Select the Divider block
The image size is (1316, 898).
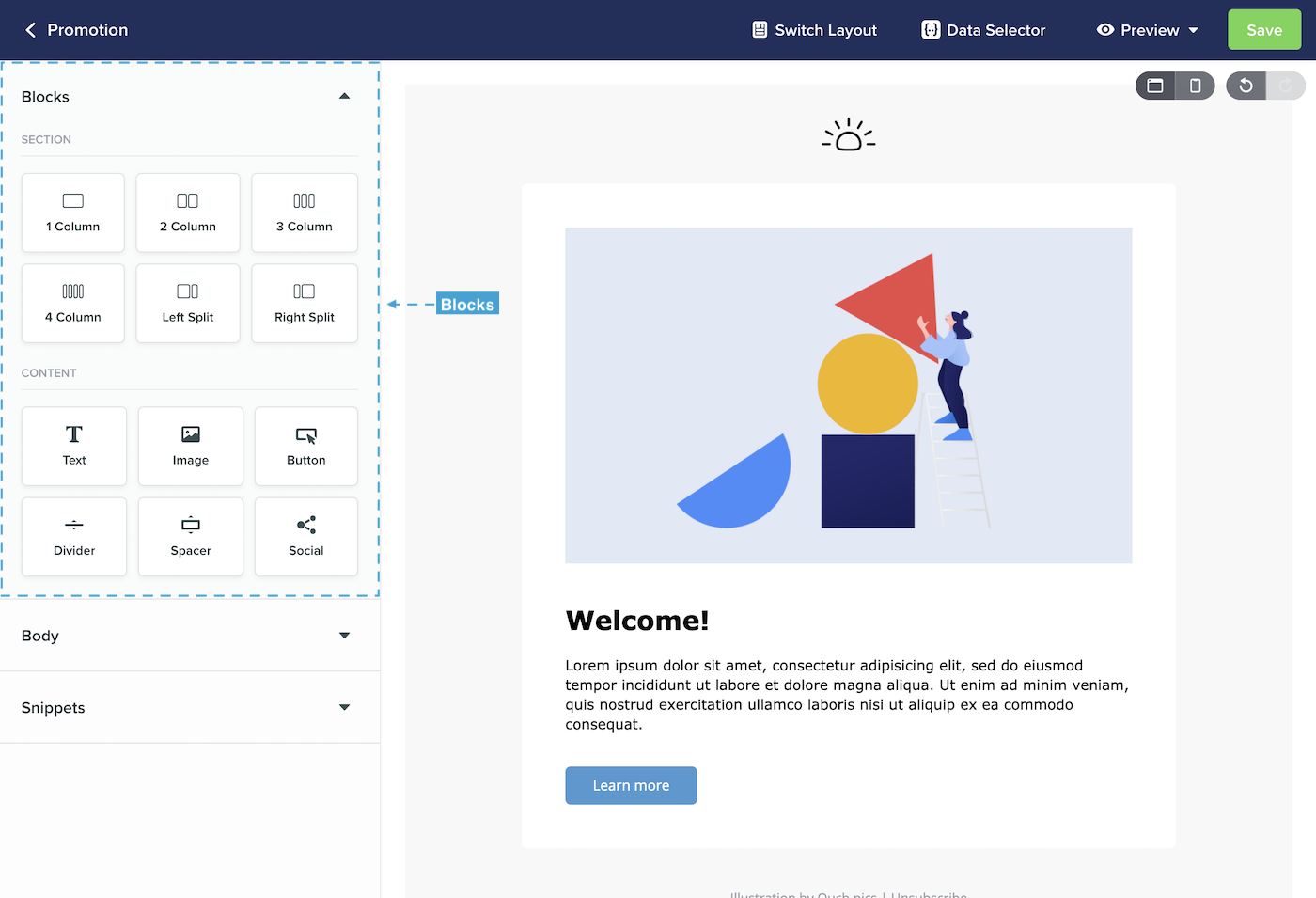[x=73, y=537]
